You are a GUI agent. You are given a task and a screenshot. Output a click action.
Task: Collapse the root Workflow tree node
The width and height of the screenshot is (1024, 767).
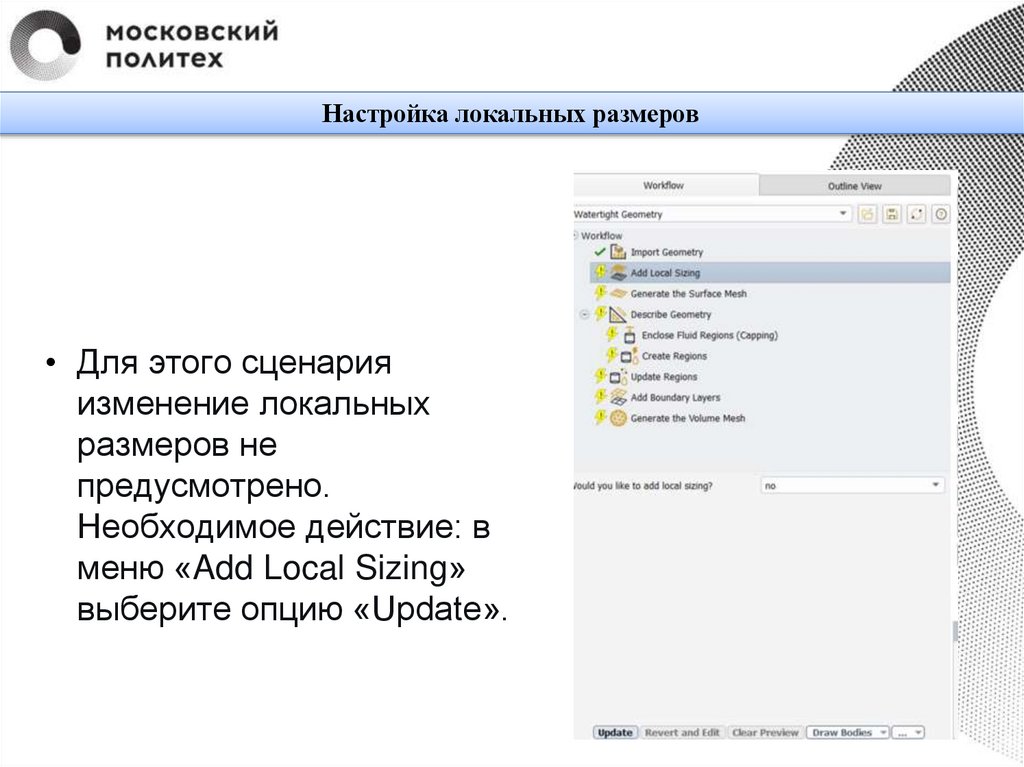[x=575, y=235]
